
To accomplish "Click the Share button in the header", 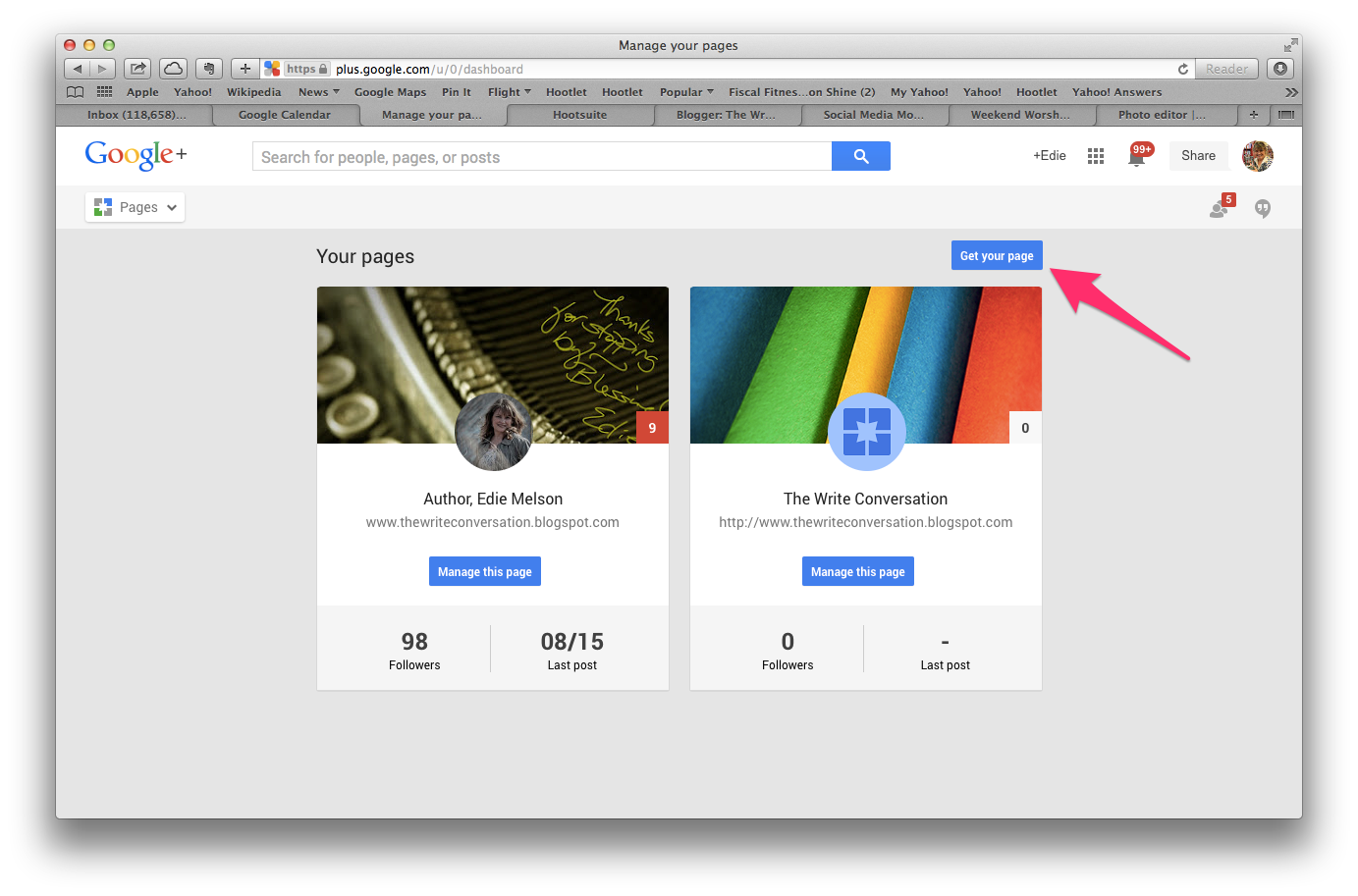I will click(1198, 156).
